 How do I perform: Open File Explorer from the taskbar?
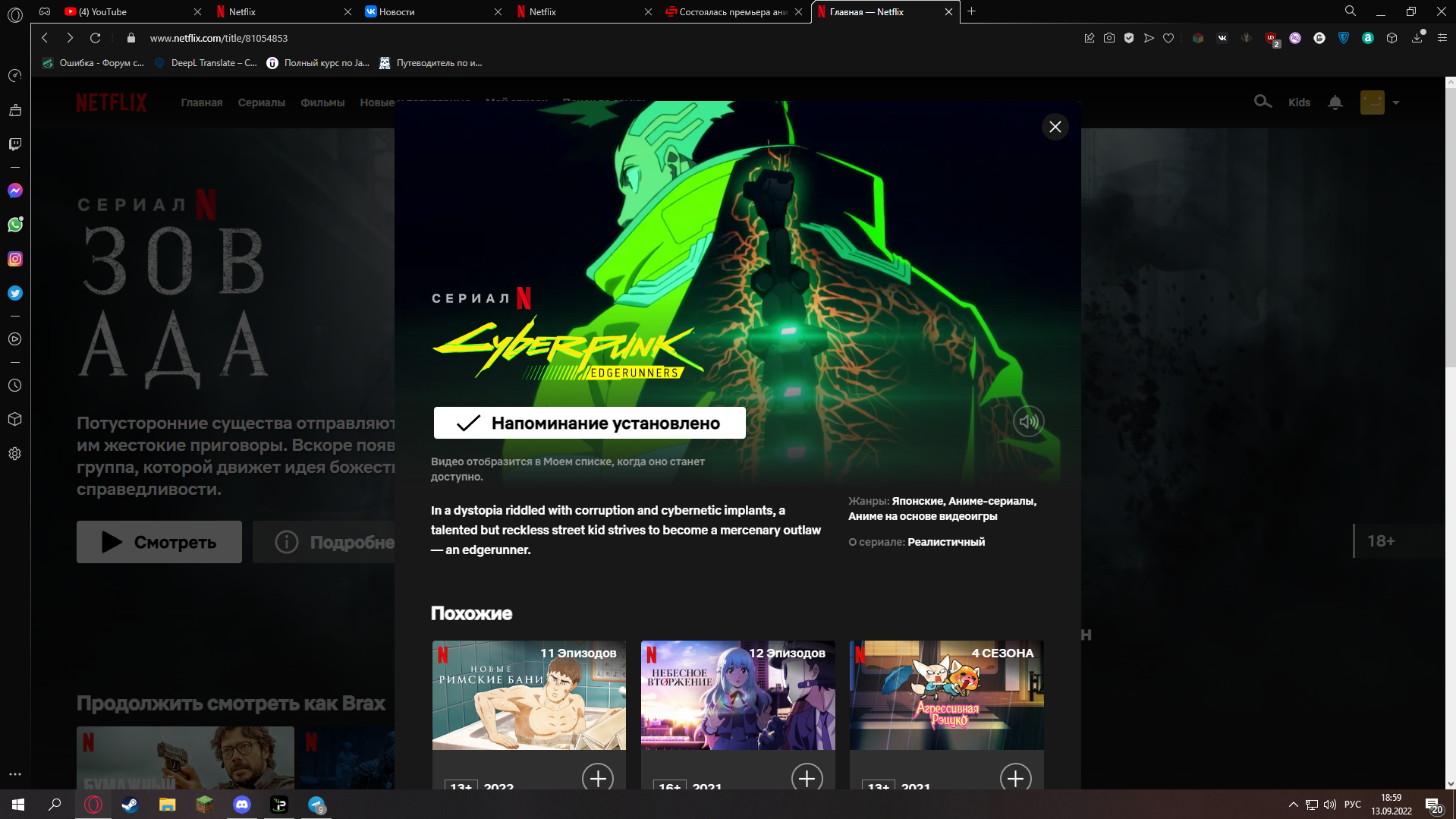168,805
